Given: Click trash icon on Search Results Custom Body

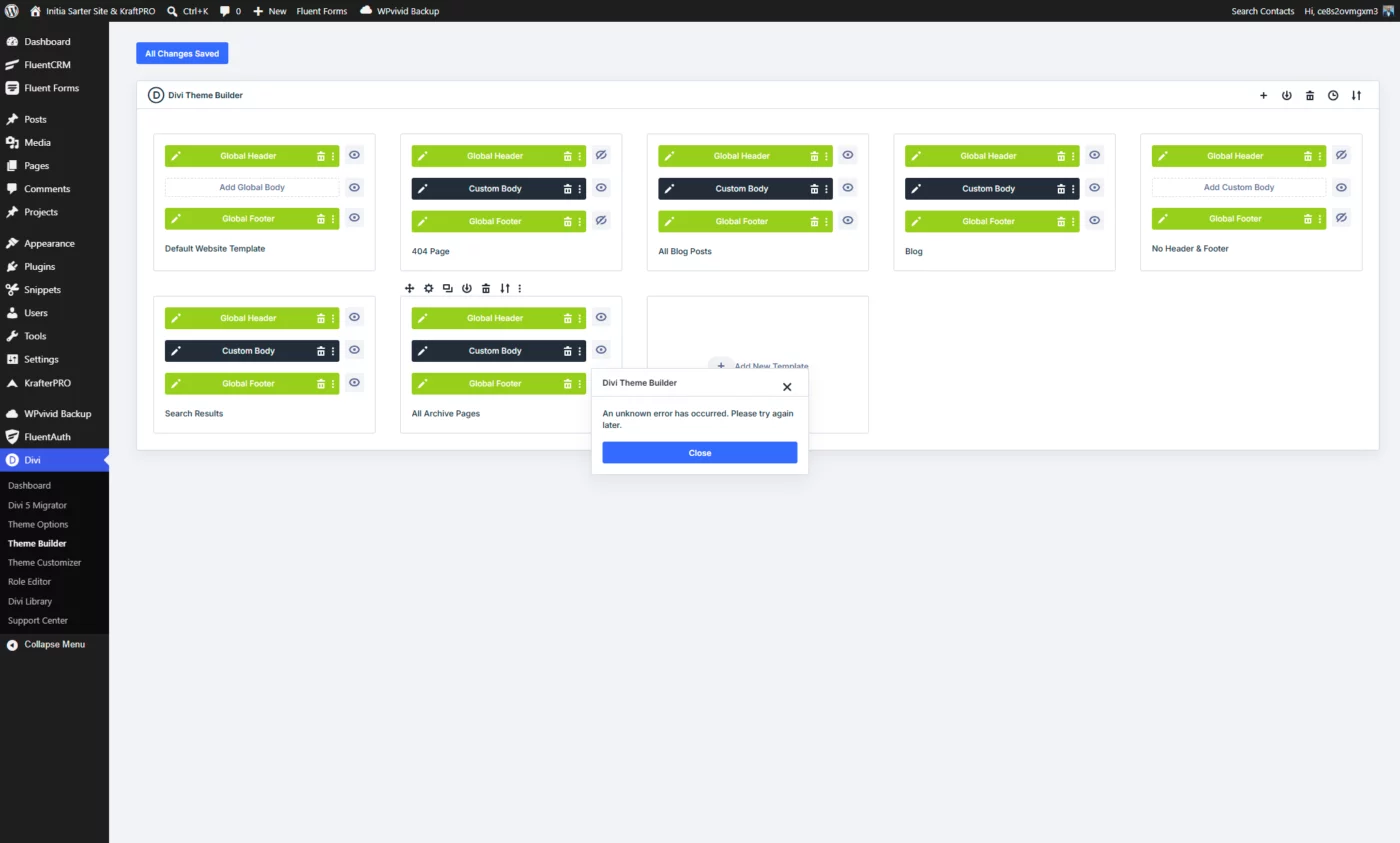Looking at the screenshot, I should point(321,351).
